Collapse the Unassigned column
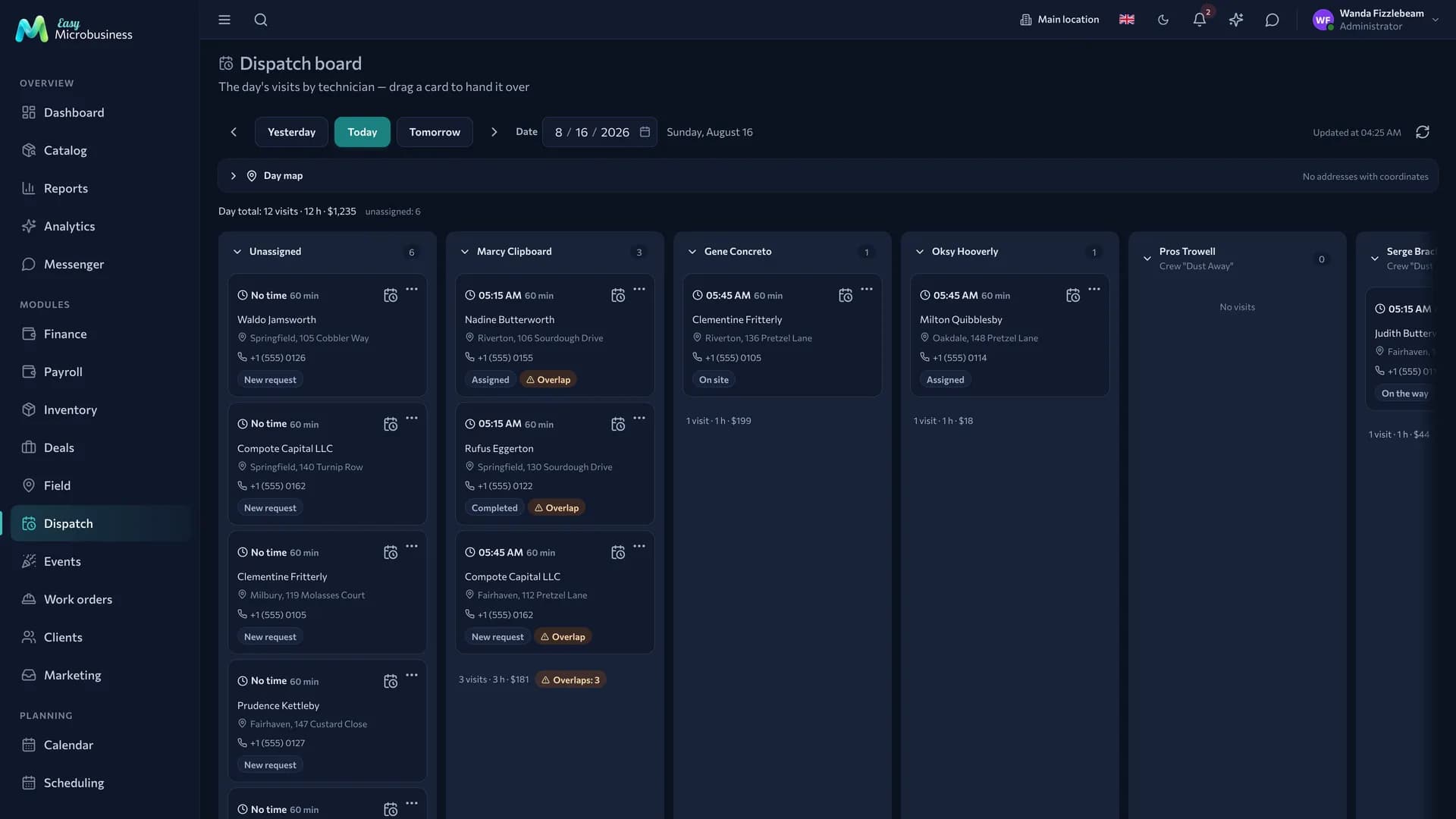Viewport: 1456px width, 819px height. point(237,252)
